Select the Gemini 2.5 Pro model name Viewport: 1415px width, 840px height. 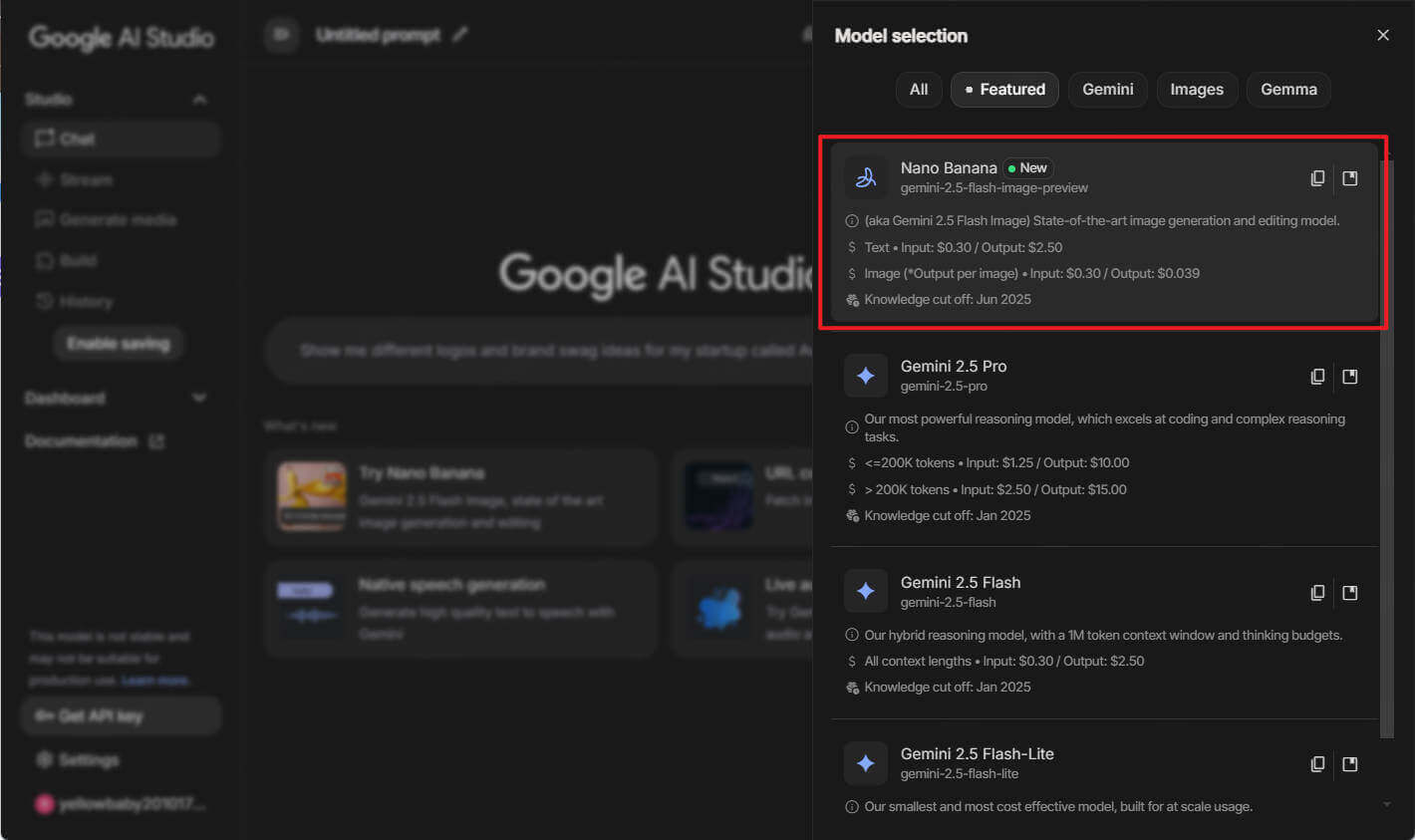(954, 367)
